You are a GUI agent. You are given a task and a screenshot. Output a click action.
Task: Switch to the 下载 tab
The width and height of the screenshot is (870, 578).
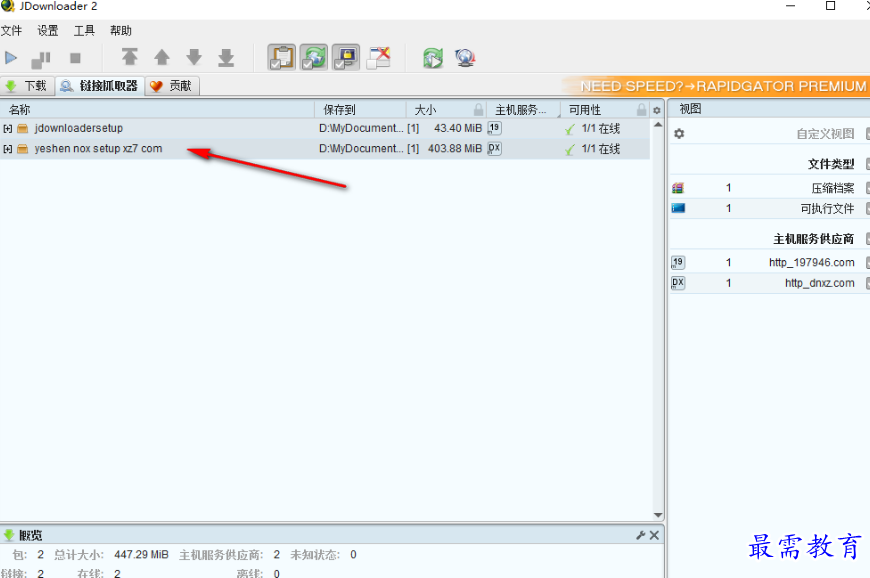[x=27, y=86]
